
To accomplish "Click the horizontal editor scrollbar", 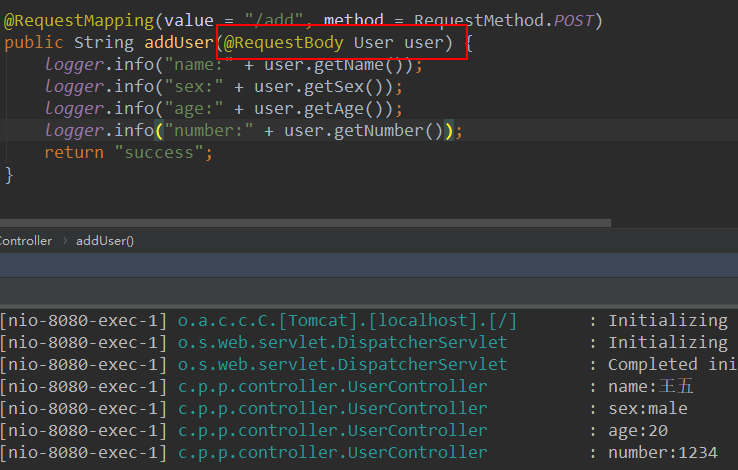I will point(305,223).
